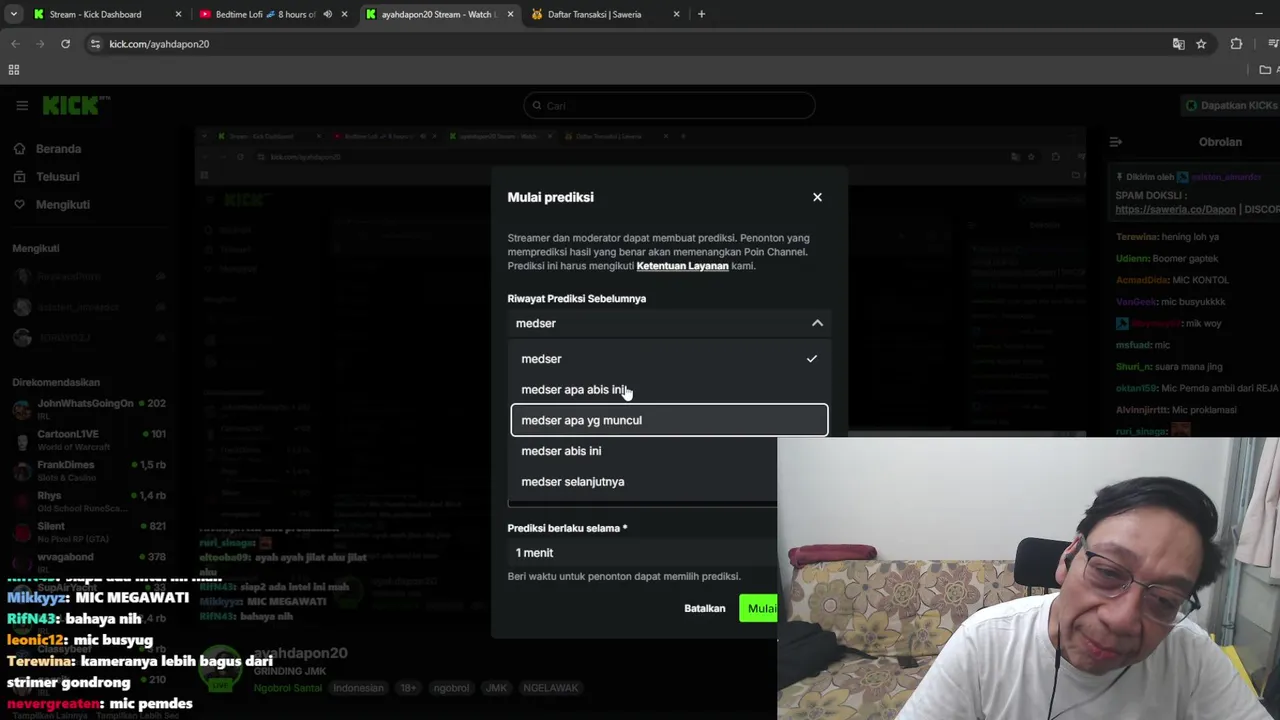Viewport: 1280px width, 720px height.
Task: Close the 'Bedtime Lofi' tab
Action: tap(345, 14)
